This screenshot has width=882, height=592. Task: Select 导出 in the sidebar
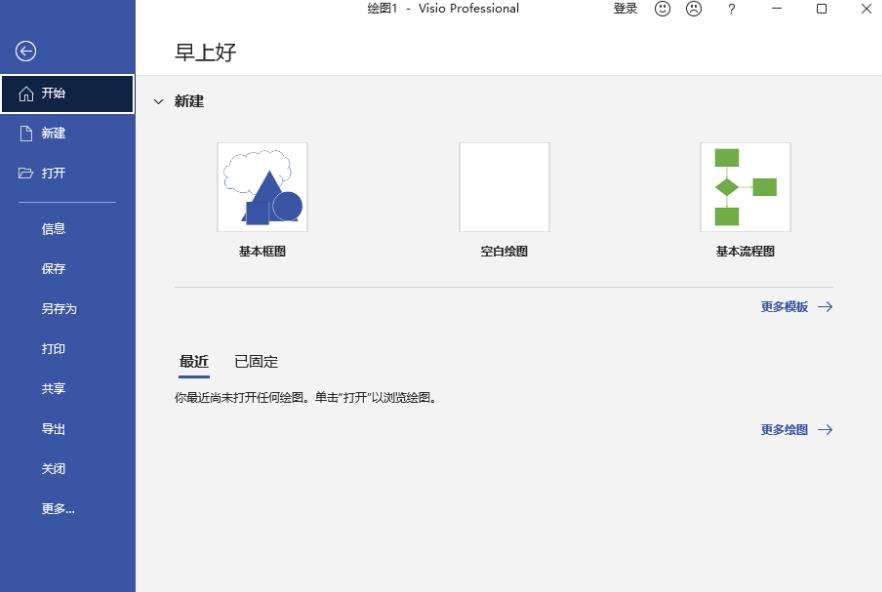pos(68,429)
